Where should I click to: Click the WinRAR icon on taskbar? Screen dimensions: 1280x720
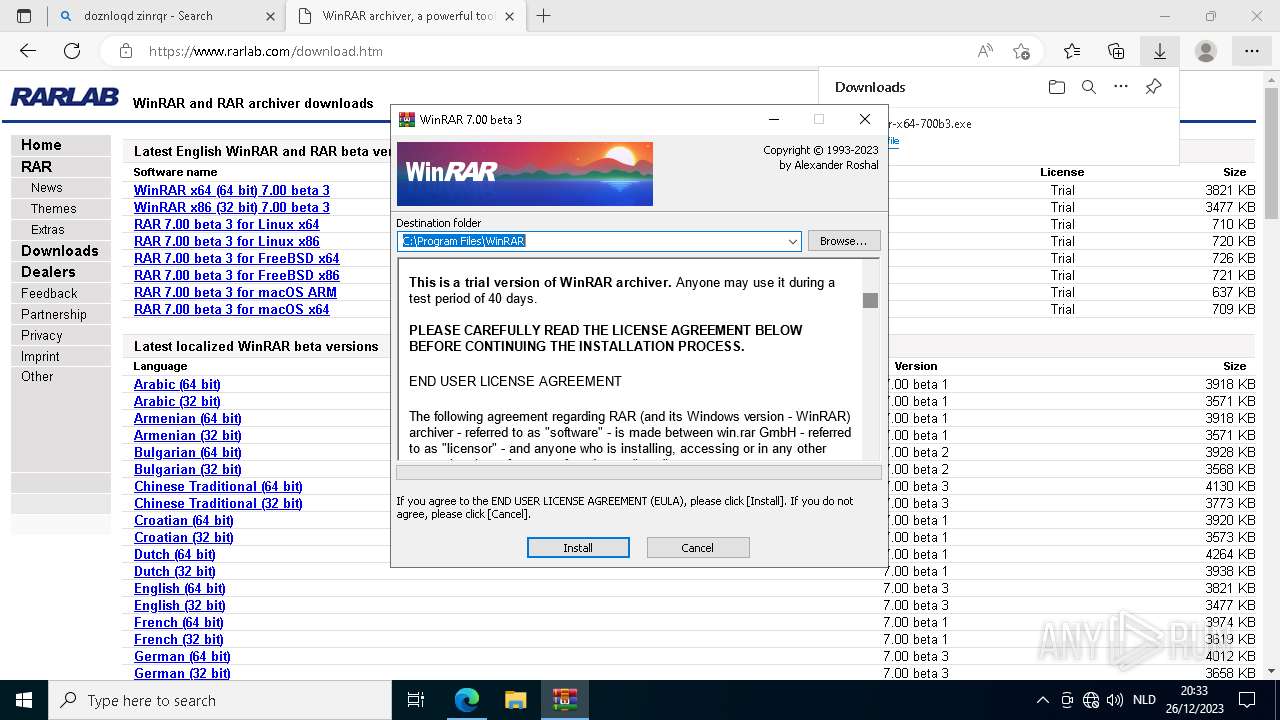point(565,700)
